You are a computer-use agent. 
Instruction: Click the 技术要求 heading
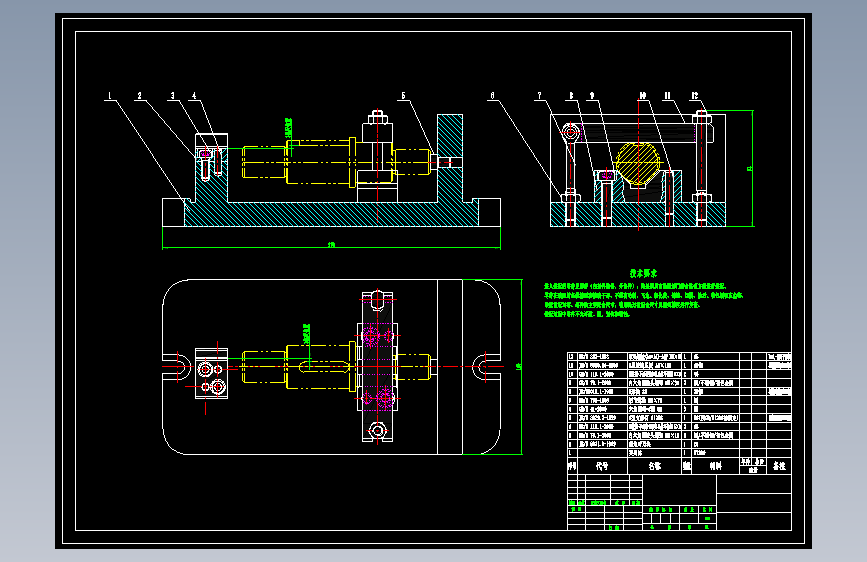tap(644, 273)
